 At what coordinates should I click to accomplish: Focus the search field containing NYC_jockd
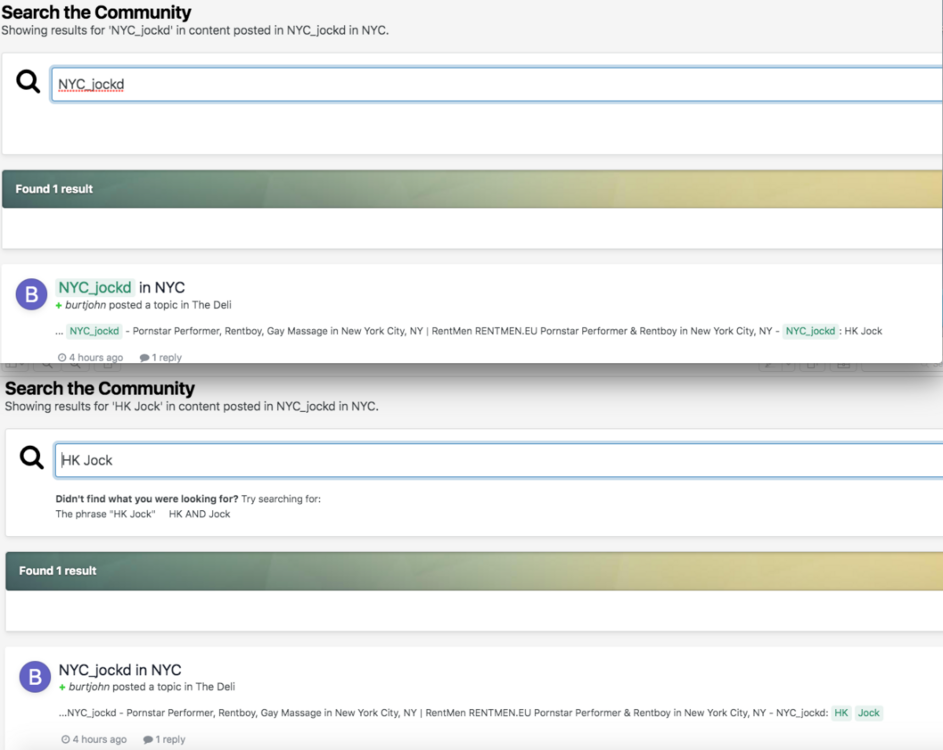[x=495, y=84]
